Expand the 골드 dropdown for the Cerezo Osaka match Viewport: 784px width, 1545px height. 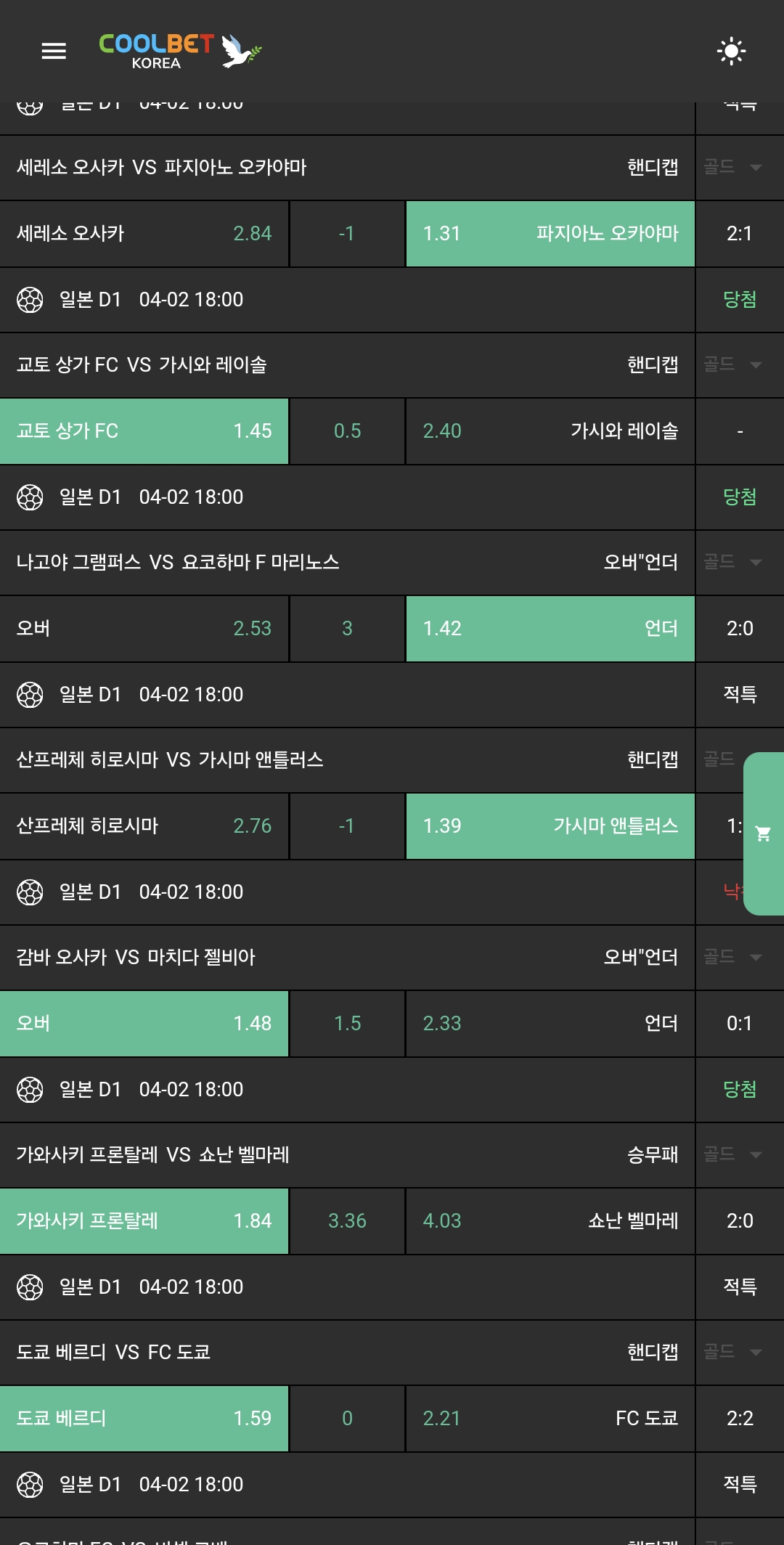tap(733, 167)
